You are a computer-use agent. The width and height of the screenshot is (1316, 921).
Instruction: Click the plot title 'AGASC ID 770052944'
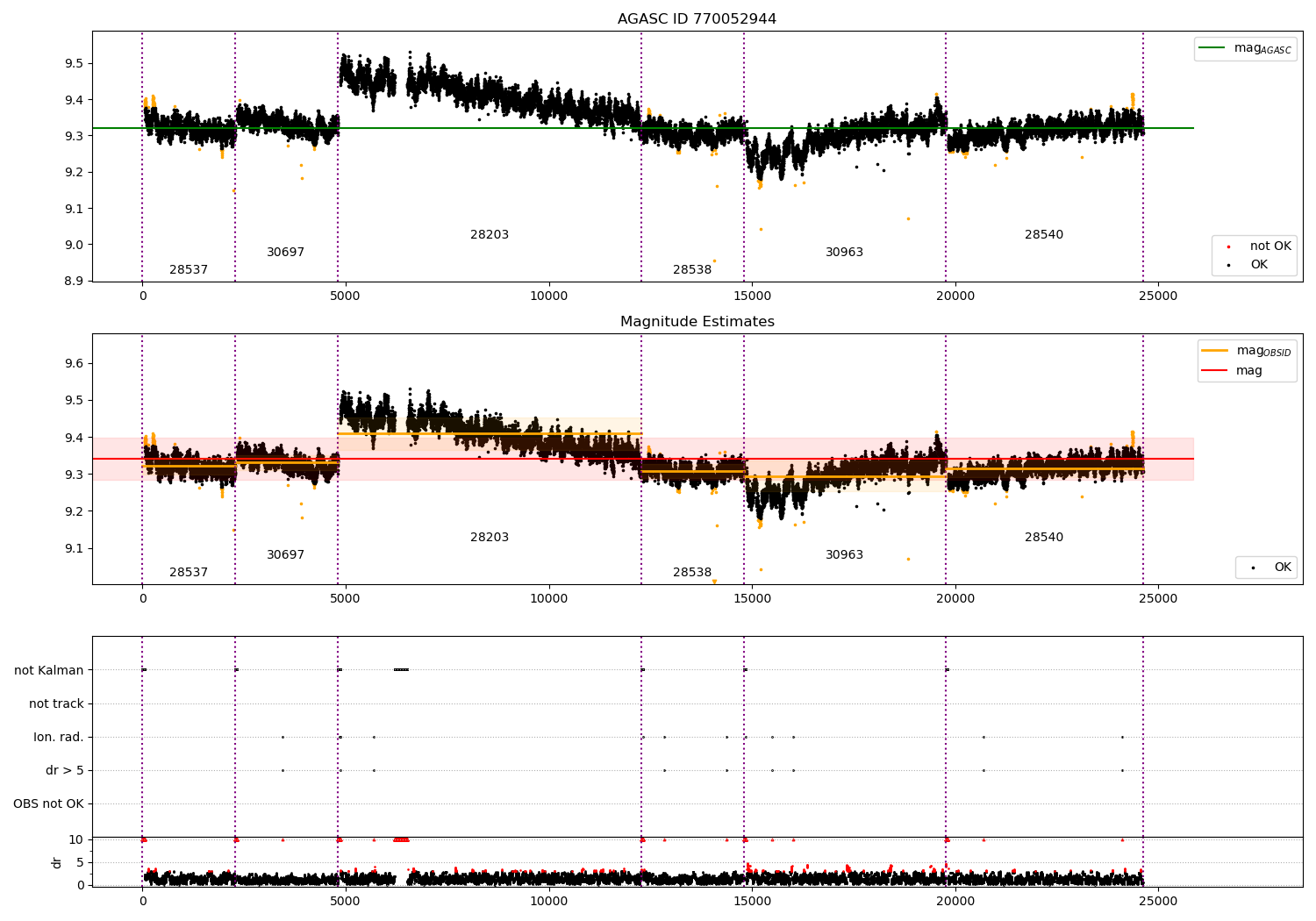tap(697, 19)
